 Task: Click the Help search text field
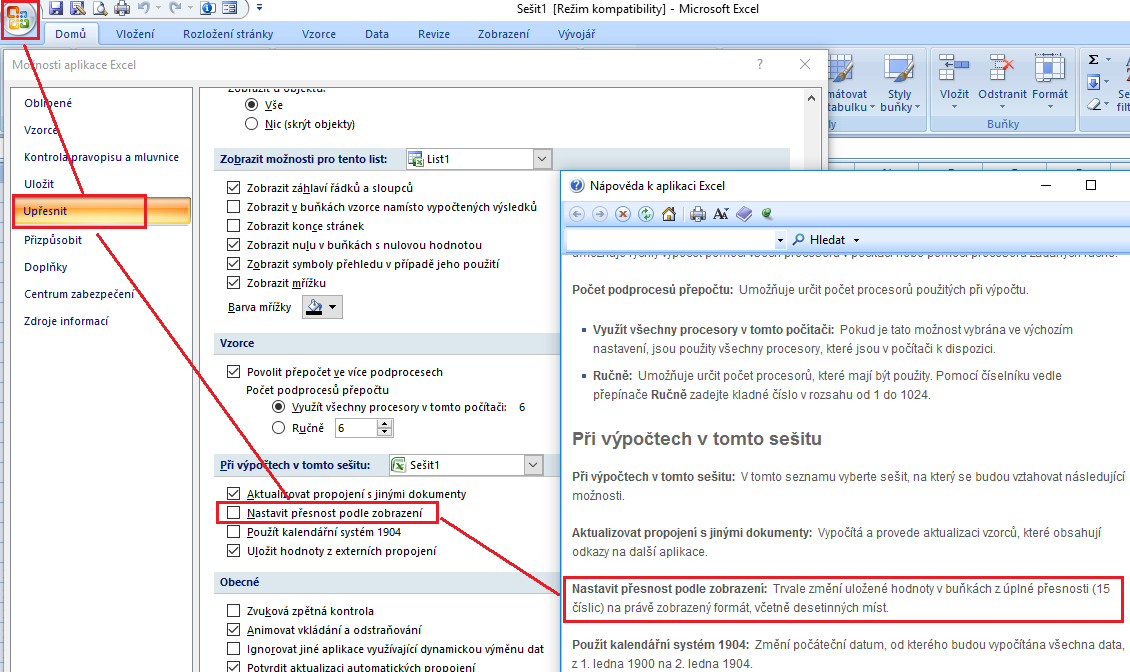click(x=671, y=240)
